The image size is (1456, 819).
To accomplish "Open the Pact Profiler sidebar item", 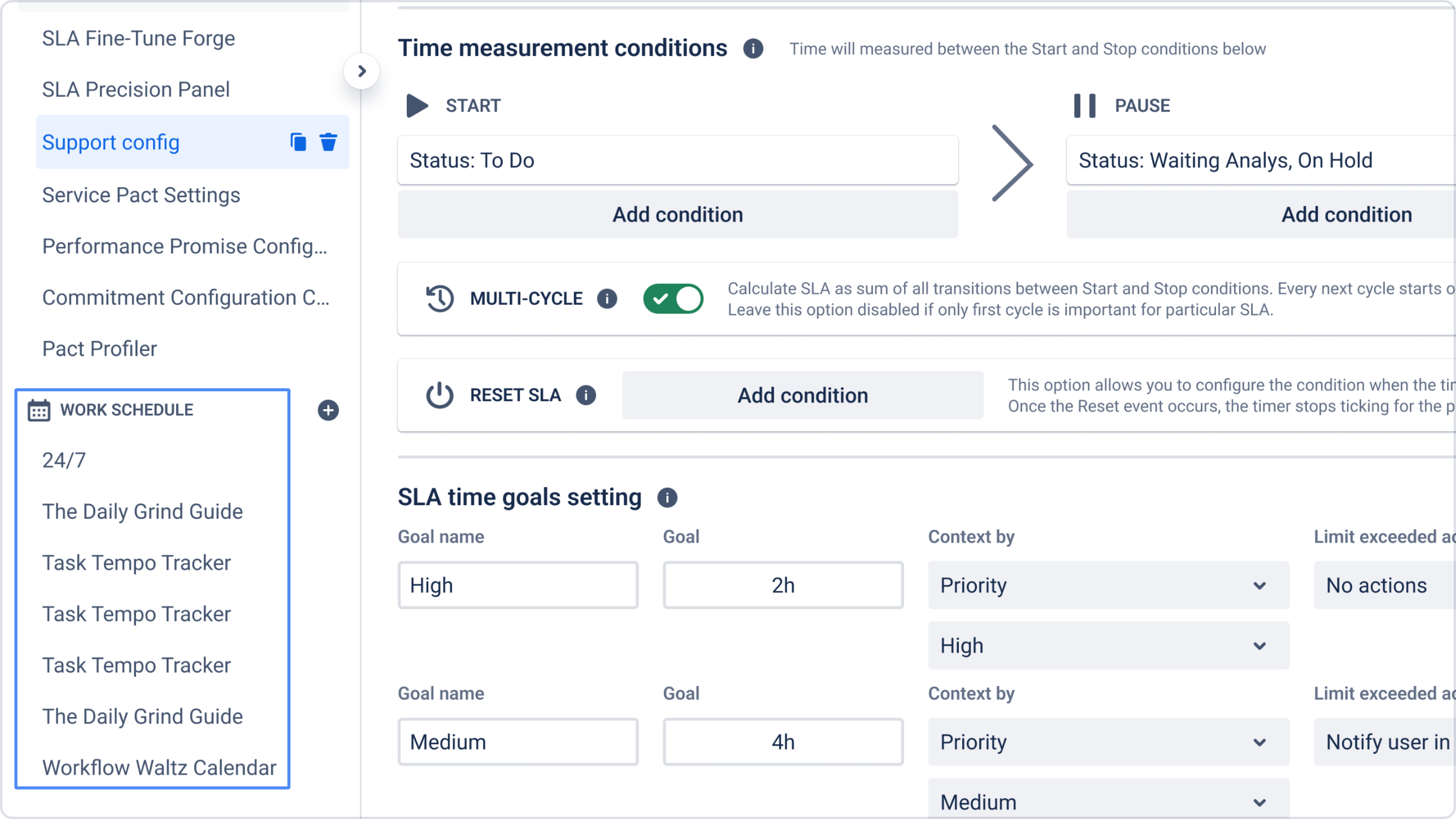I will click(100, 349).
